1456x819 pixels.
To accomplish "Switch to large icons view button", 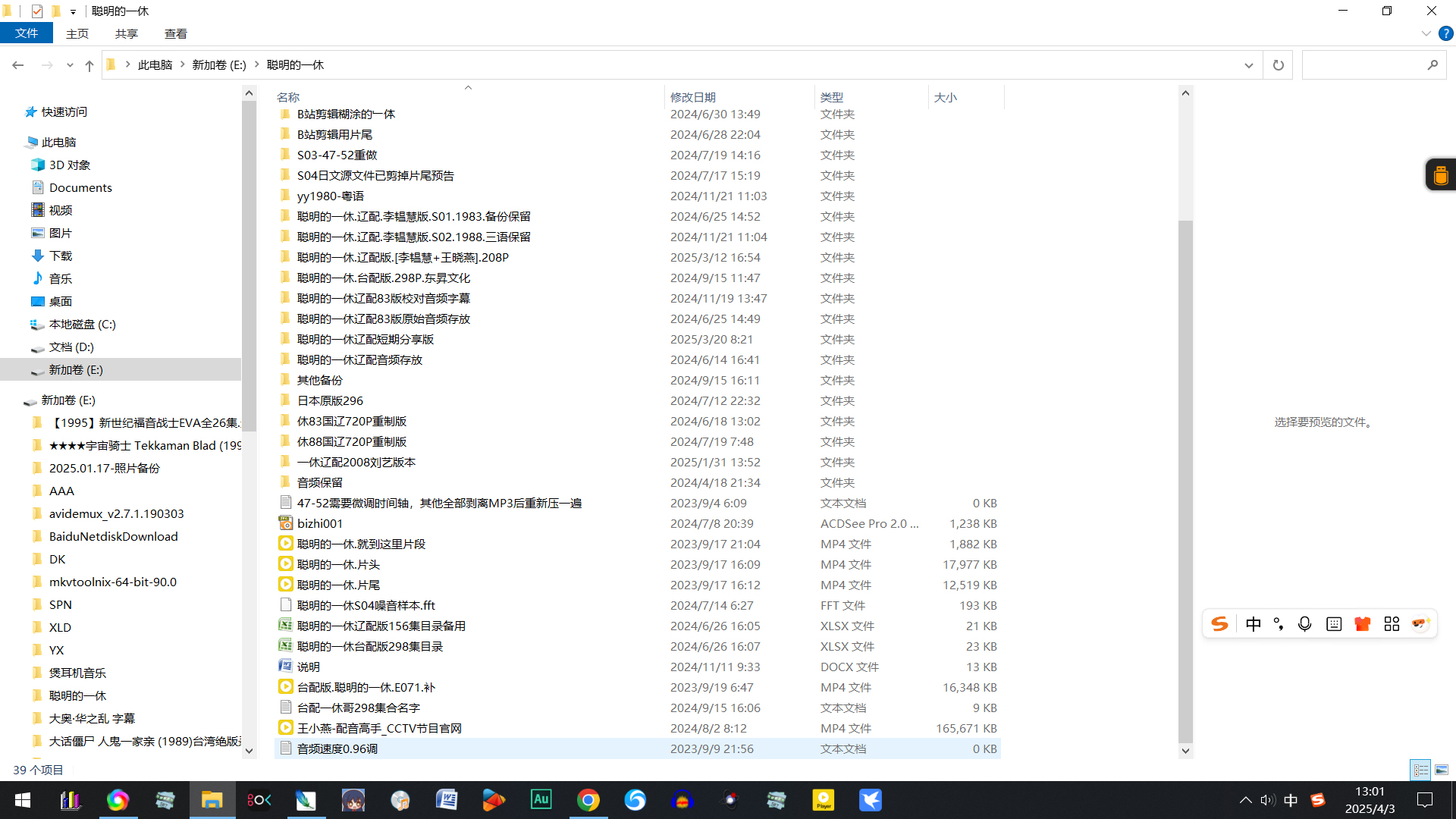I will tap(1441, 770).
